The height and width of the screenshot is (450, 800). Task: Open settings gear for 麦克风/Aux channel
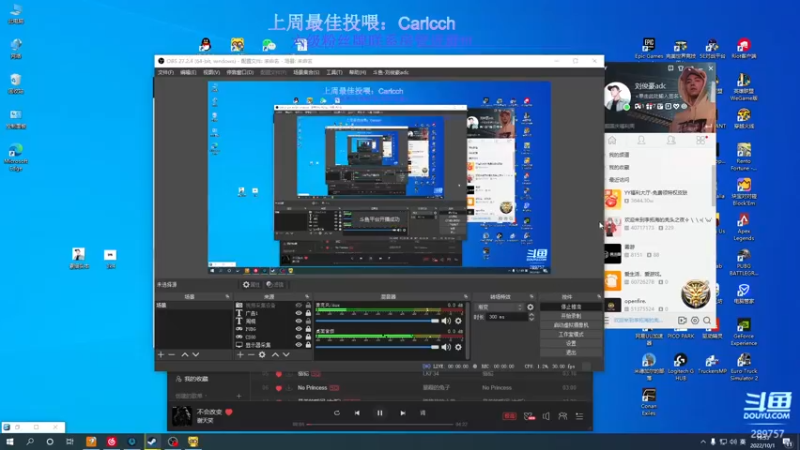[x=458, y=321]
